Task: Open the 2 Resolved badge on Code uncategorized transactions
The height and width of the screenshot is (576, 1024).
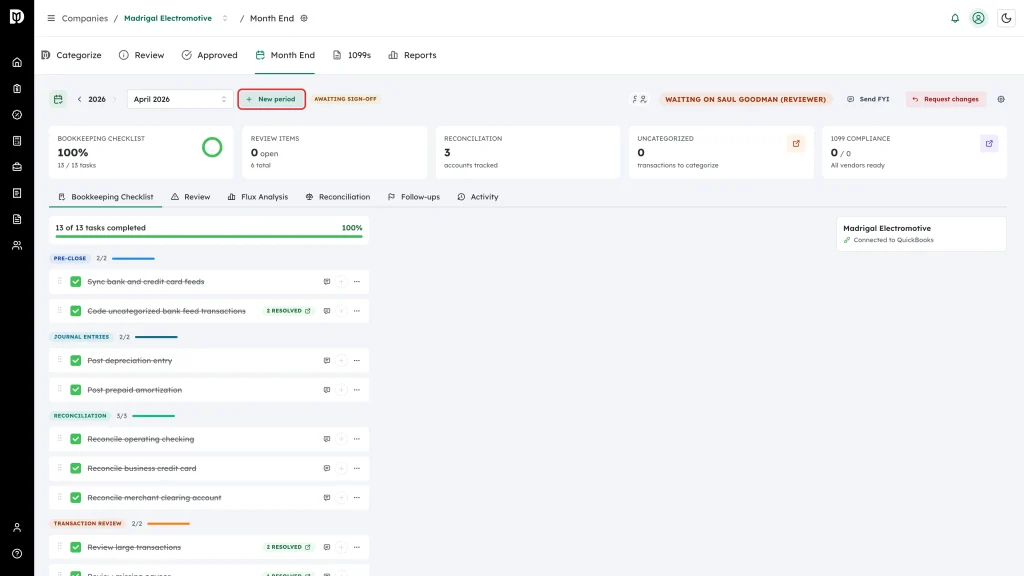Action: 288,311
